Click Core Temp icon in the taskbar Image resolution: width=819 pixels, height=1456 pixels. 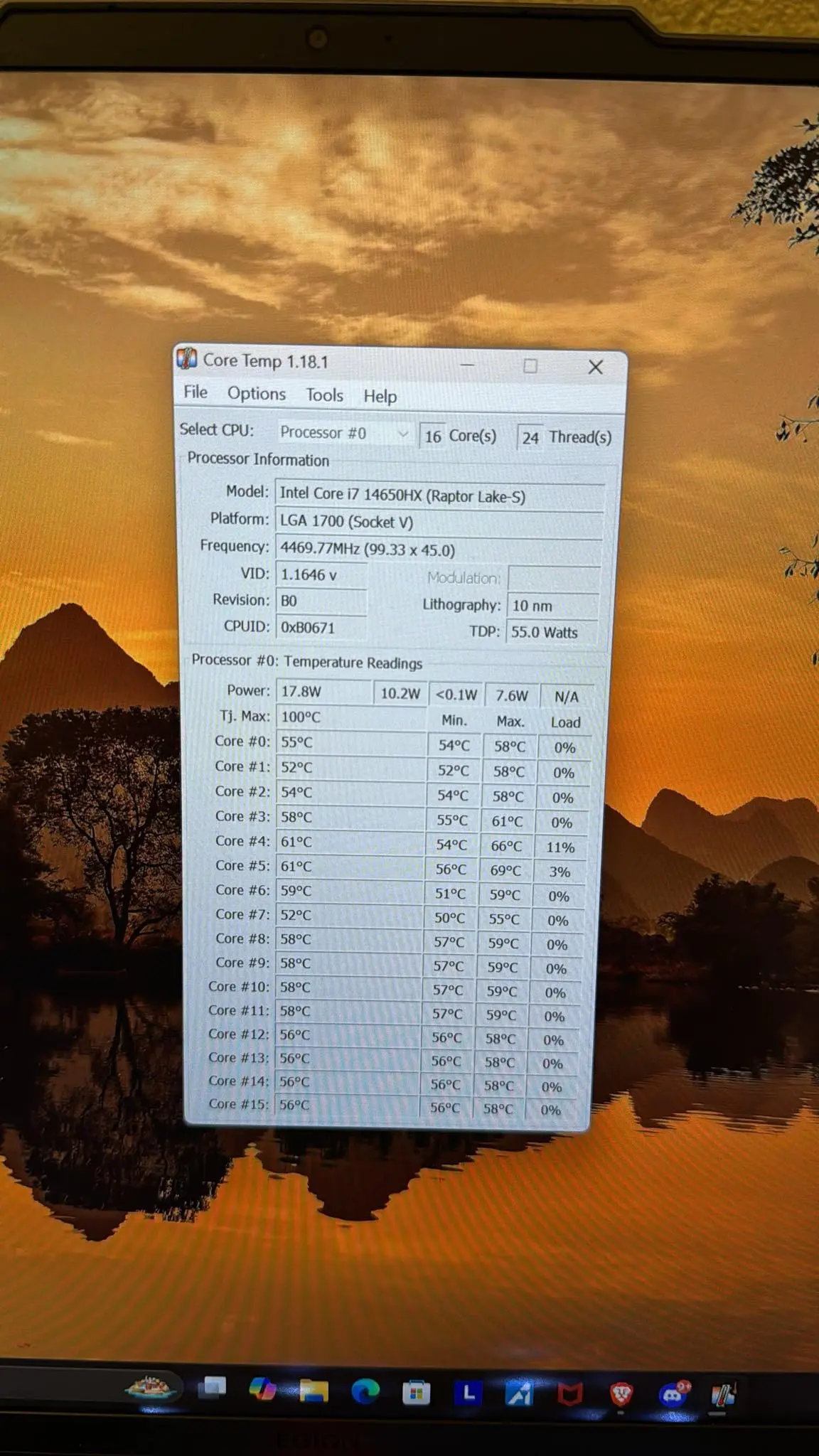[723, 1395]
